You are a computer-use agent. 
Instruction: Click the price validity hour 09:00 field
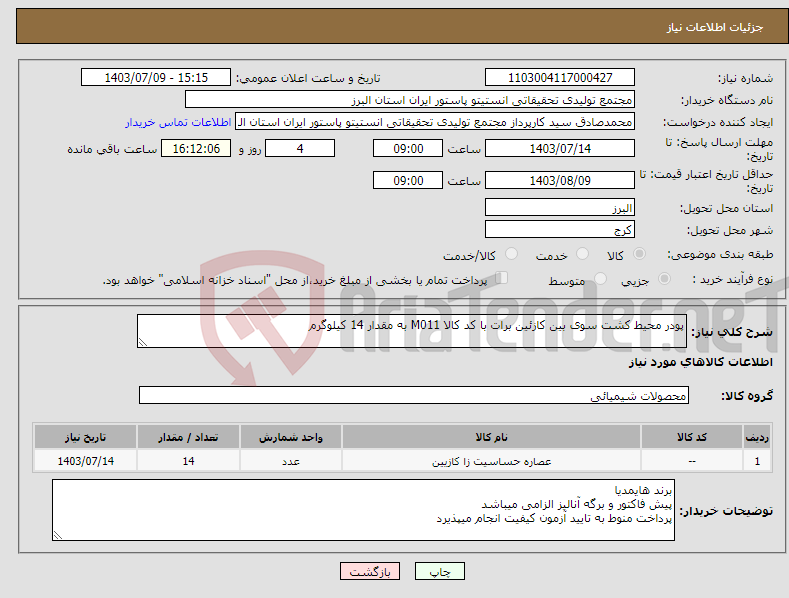pos(408,180)
